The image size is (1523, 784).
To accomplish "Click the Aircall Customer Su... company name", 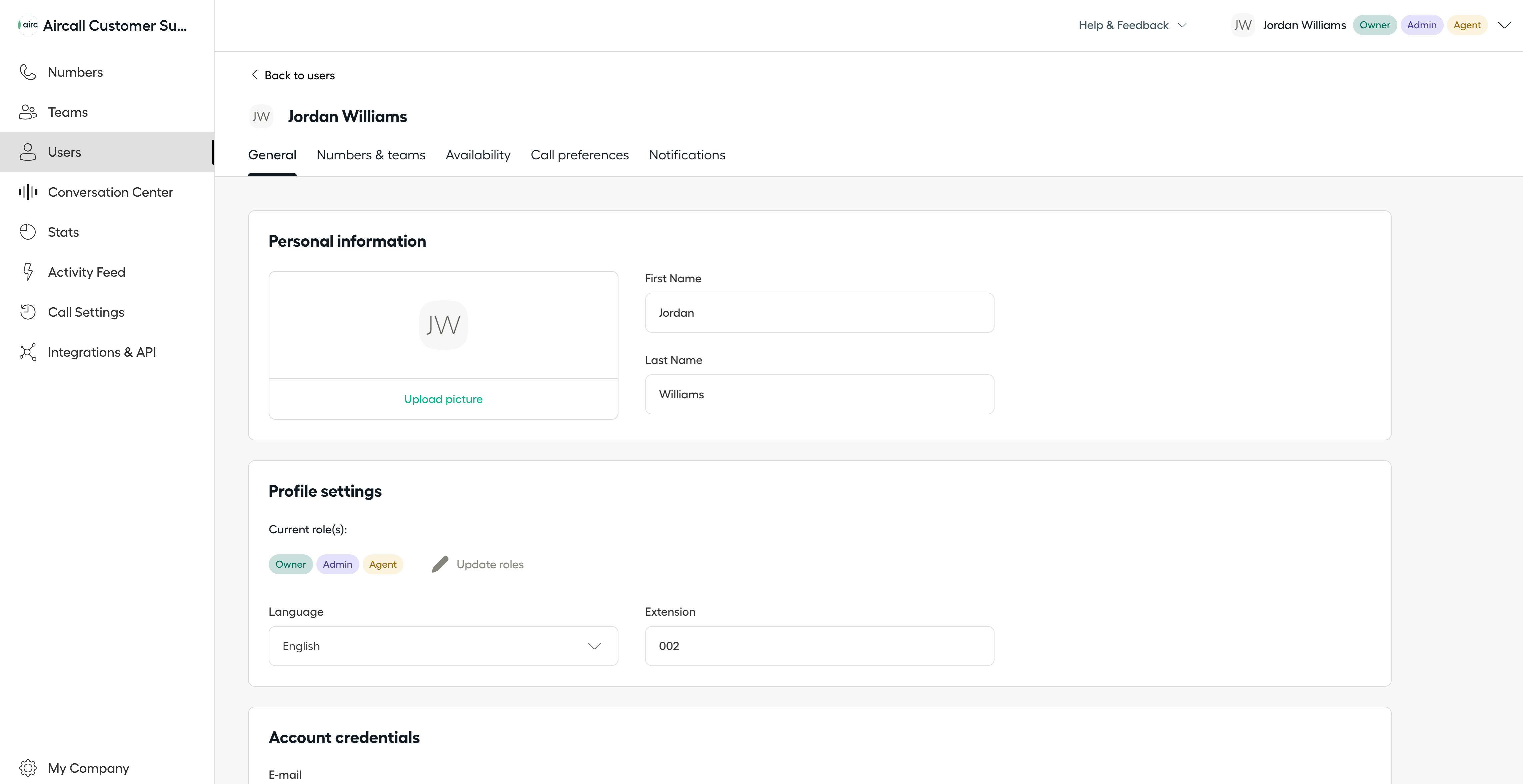I will (x=115, y=25).
